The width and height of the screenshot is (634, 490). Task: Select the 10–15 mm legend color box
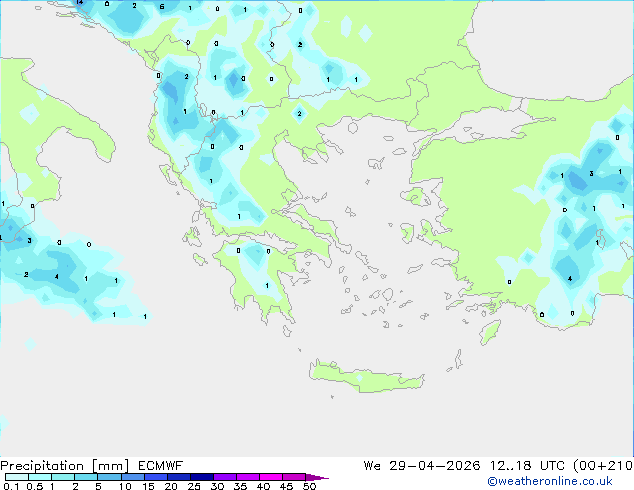pyautogui.click(x=132, y=477)
